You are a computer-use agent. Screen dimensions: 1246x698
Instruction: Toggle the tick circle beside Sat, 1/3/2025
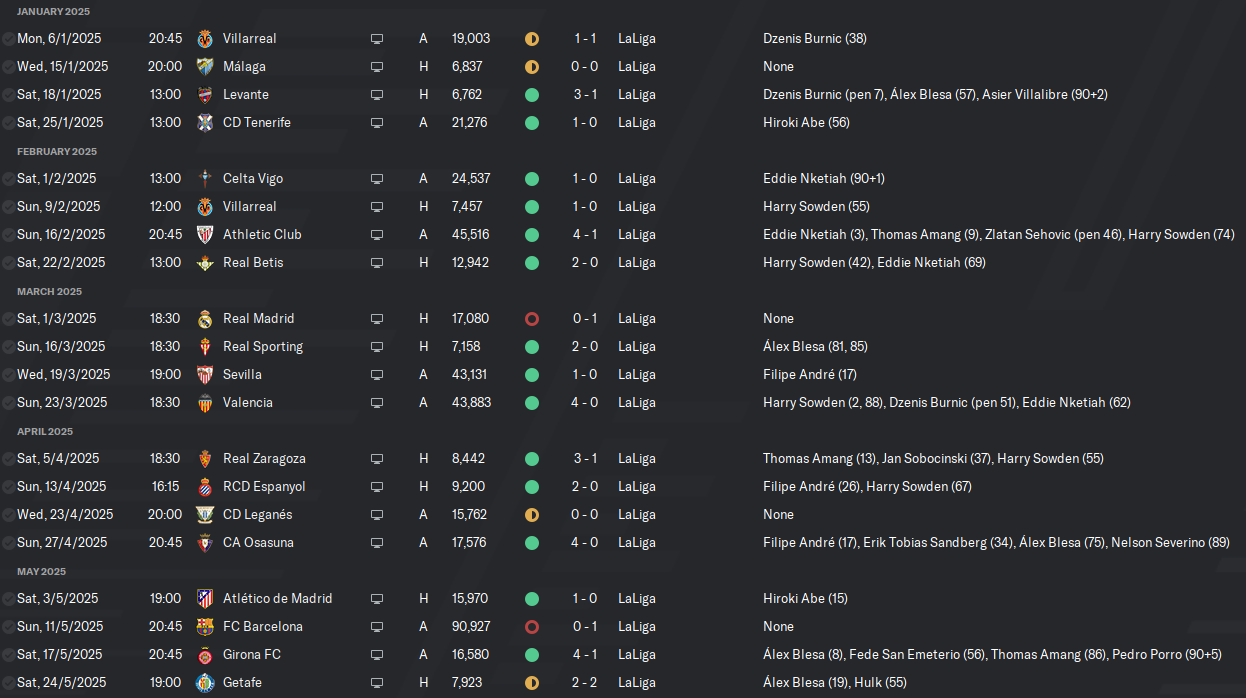point(8,318)
